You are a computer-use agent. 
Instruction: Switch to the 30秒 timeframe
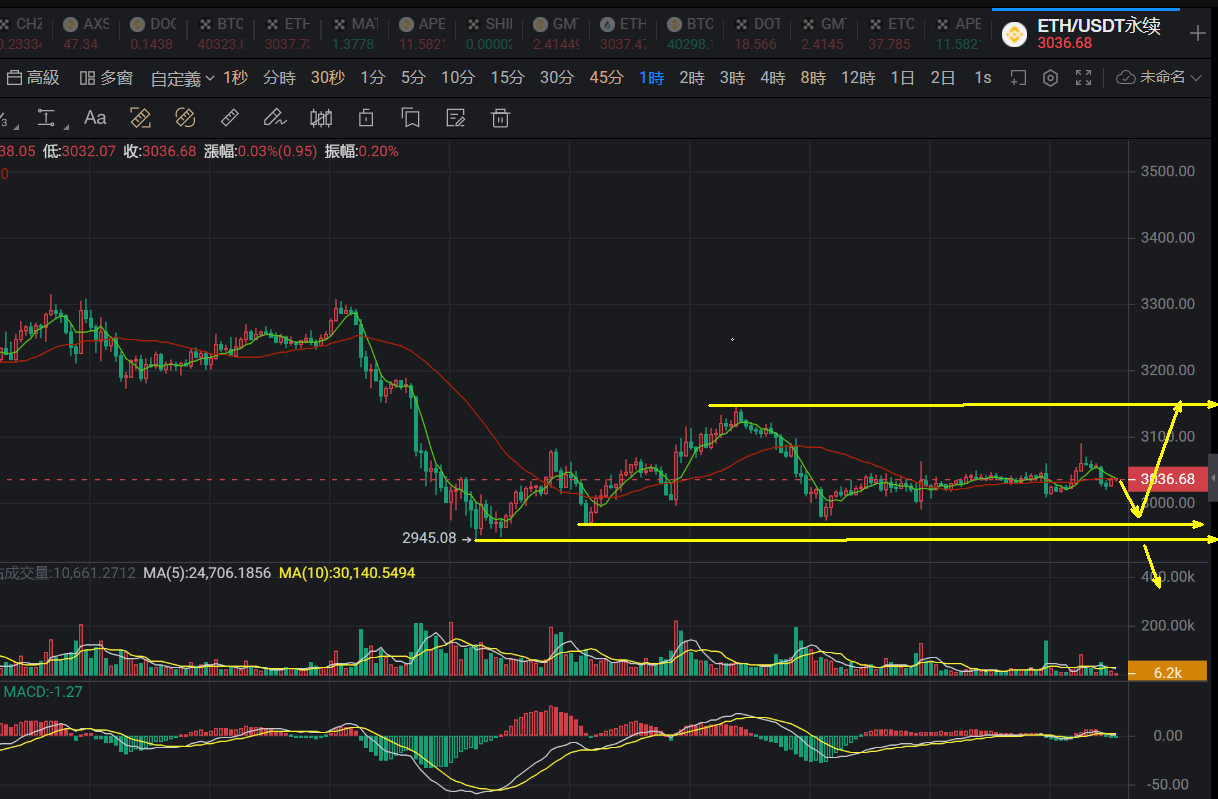328,77
